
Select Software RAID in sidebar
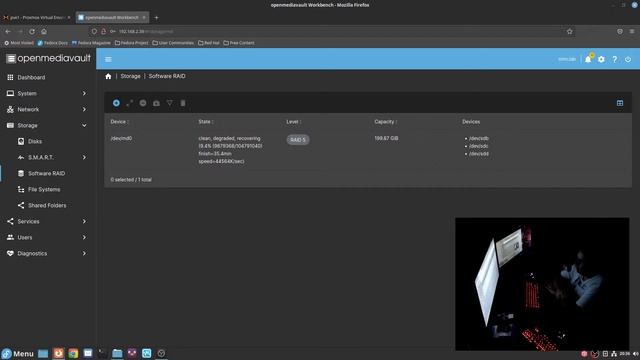47,173
